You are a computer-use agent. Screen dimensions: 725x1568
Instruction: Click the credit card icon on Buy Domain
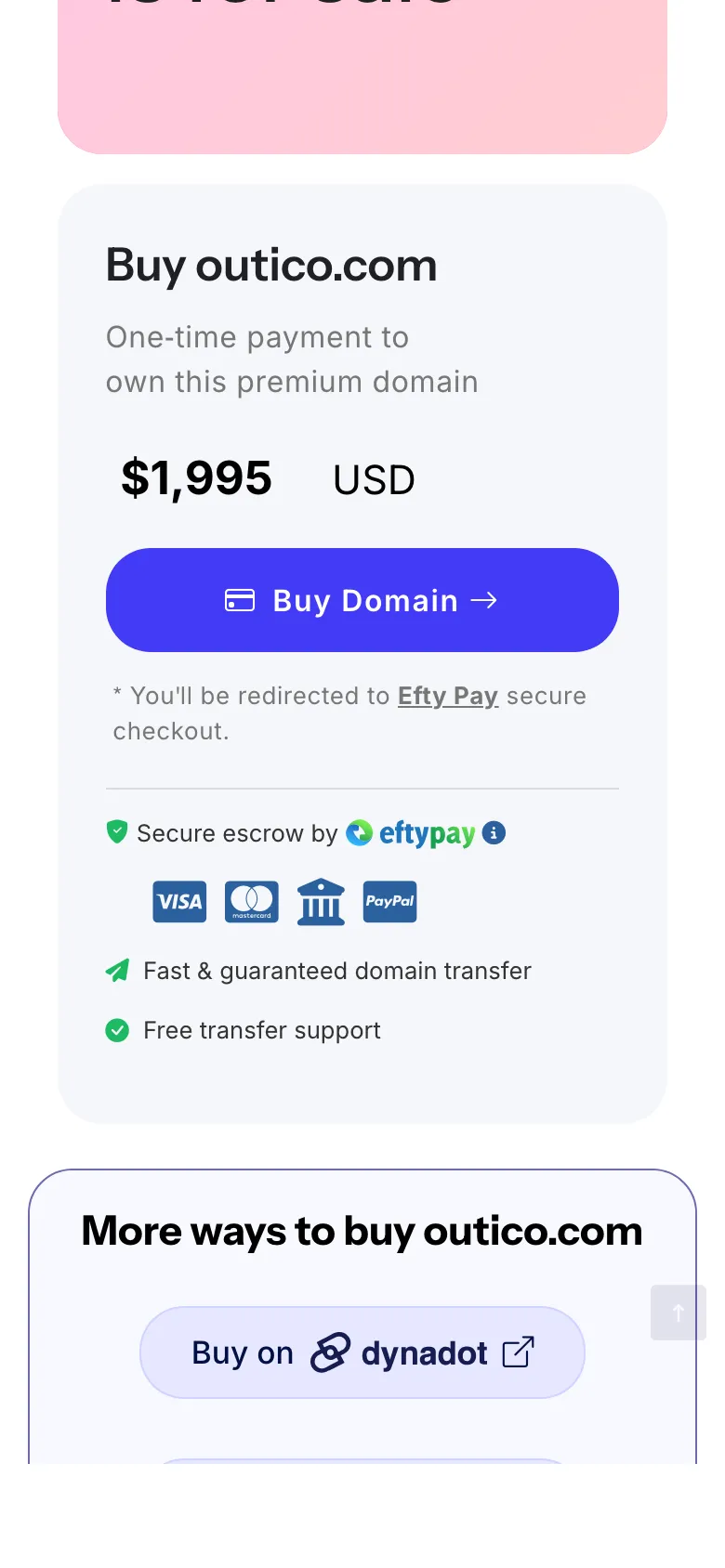click(x=240, y=600)
